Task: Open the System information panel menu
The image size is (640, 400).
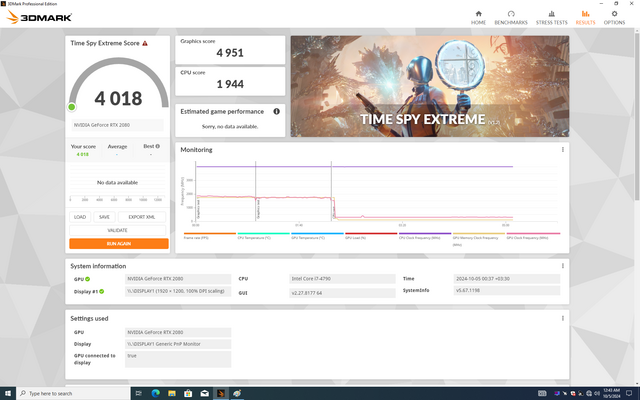Action: [x=562, y=266]
